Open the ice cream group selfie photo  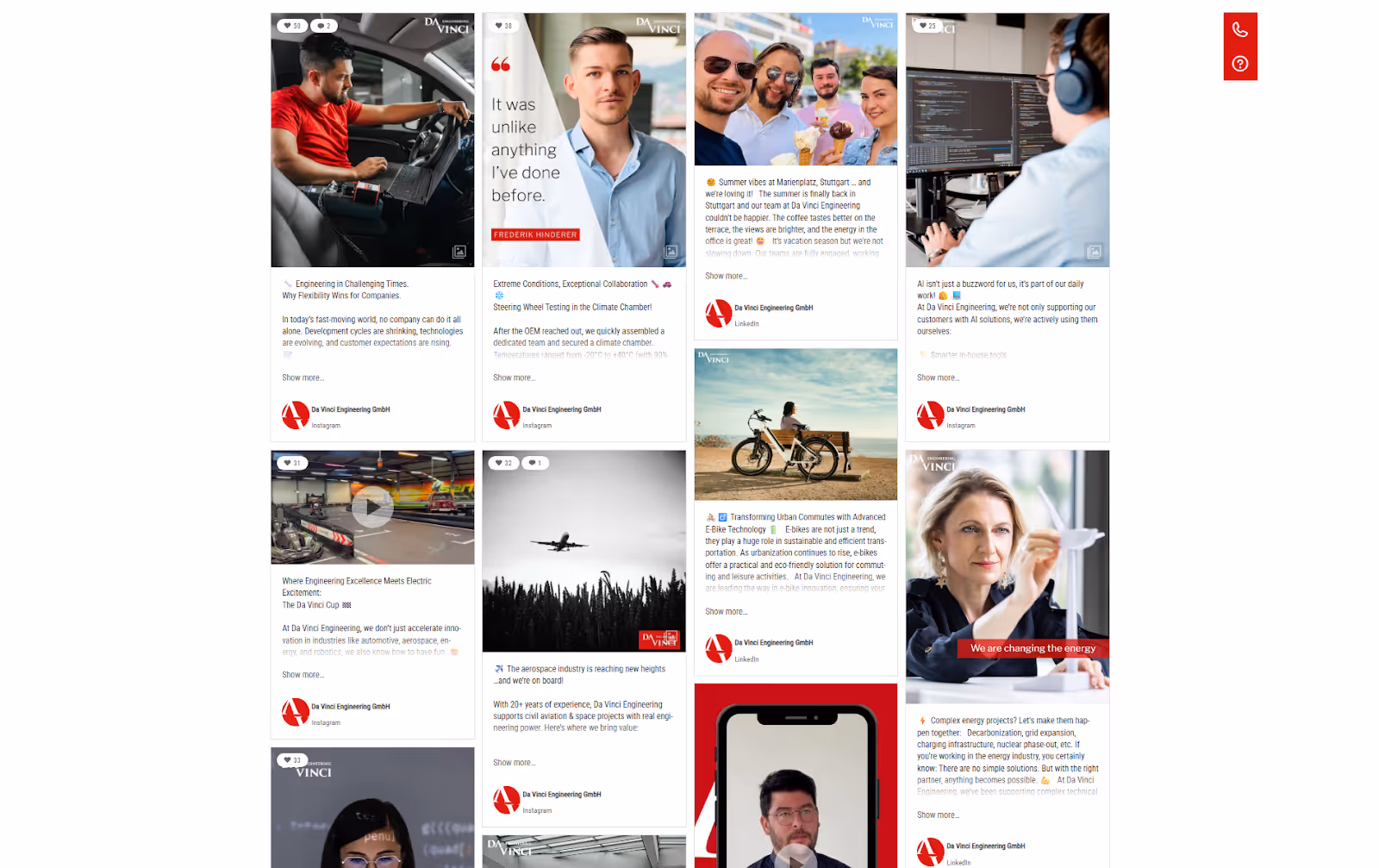(x=796, y=89)
